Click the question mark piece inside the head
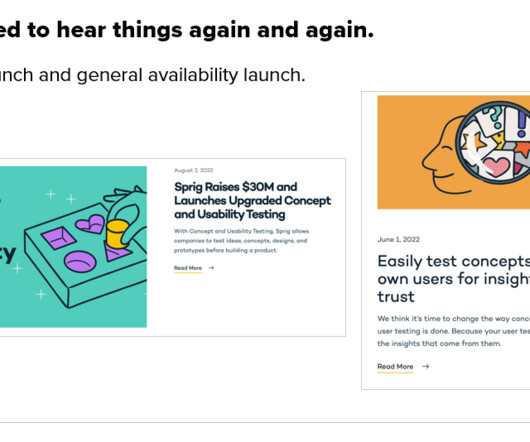 click(494, 117)
